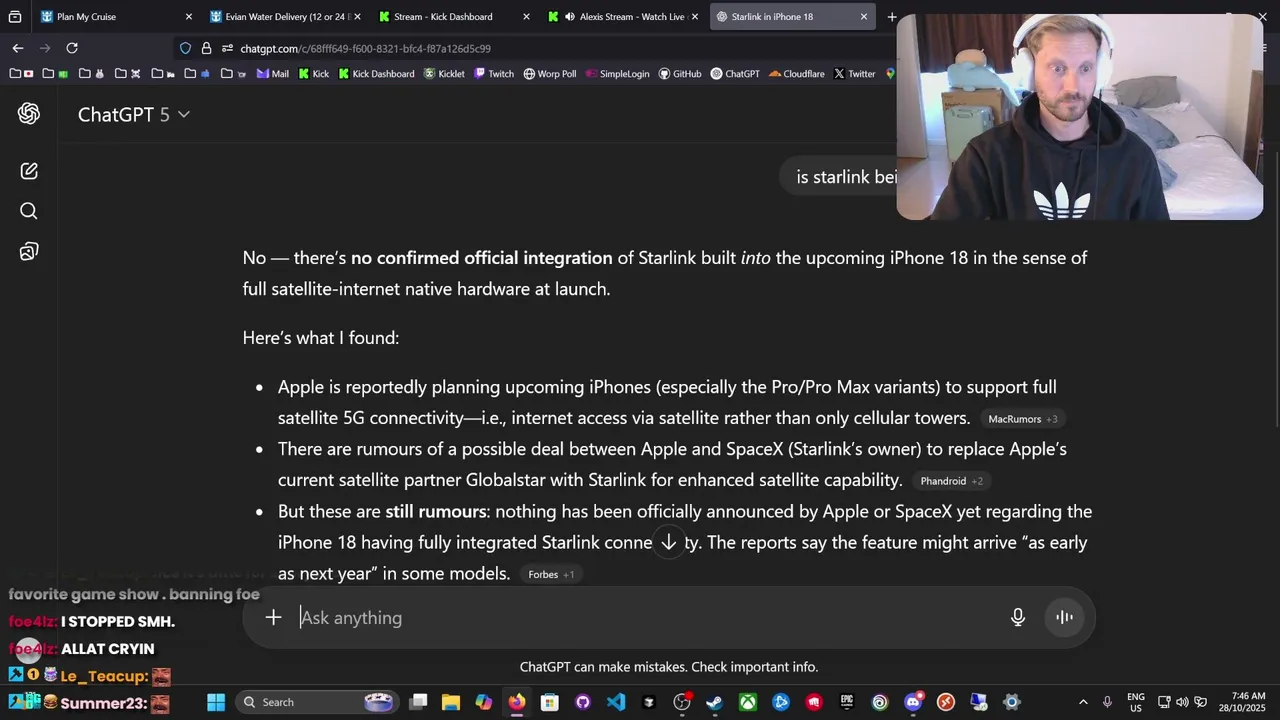1280x720 pixels.
Task: Open the Kicklet bookmark
Action: (444, 74)
